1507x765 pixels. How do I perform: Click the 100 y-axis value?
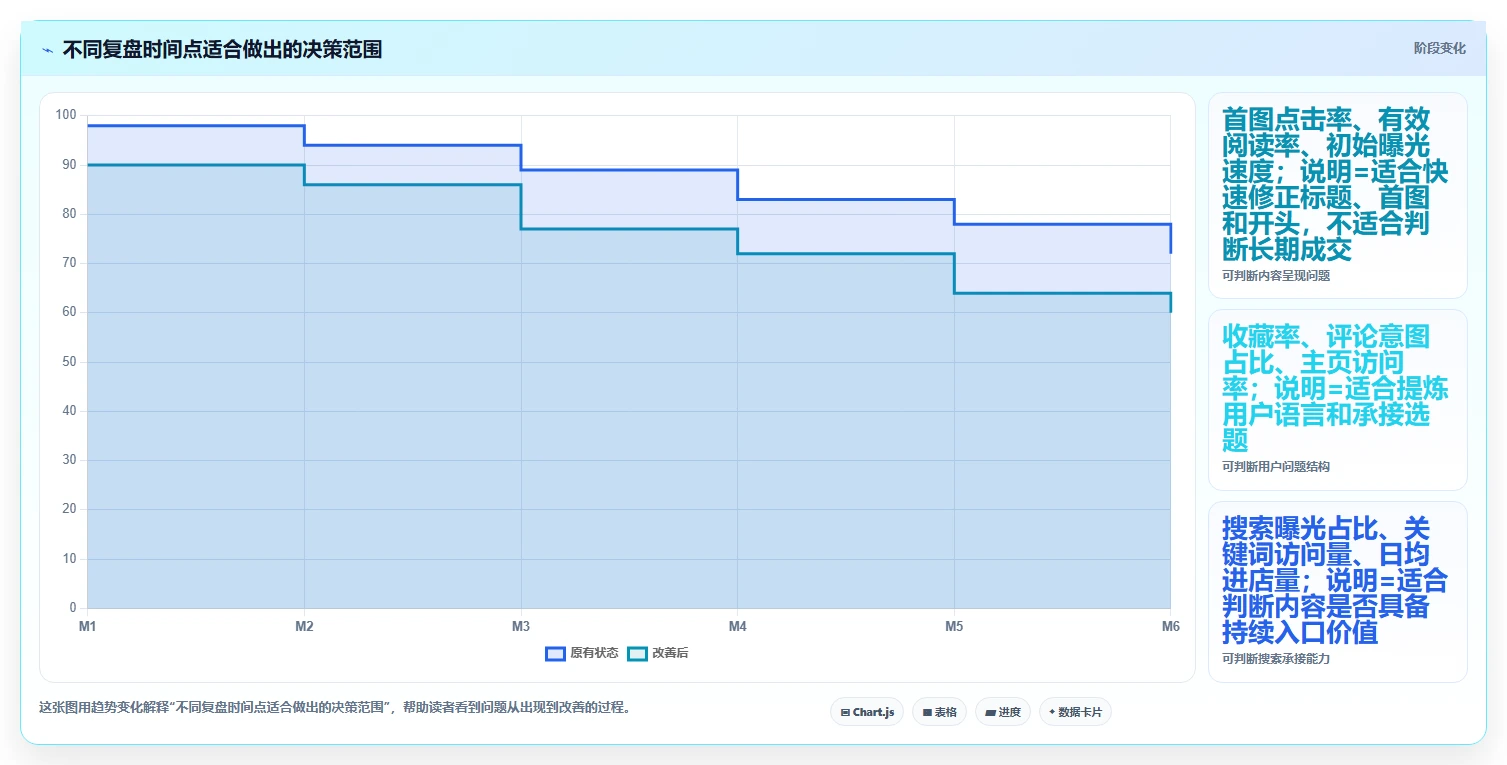(x=66, y=115)
